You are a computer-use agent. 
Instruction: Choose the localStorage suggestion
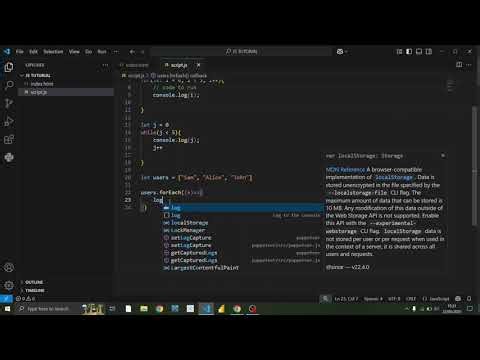[242, 223]
